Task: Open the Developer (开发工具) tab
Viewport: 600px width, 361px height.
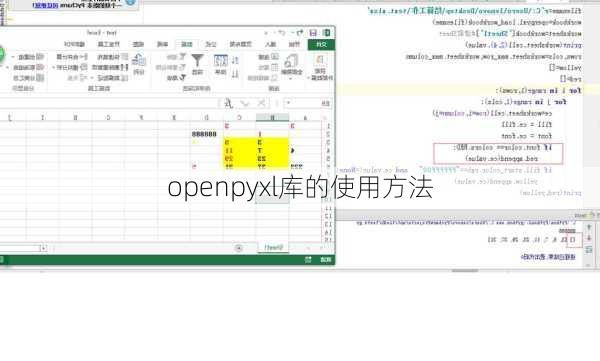Action: click(x=109, y=44)
